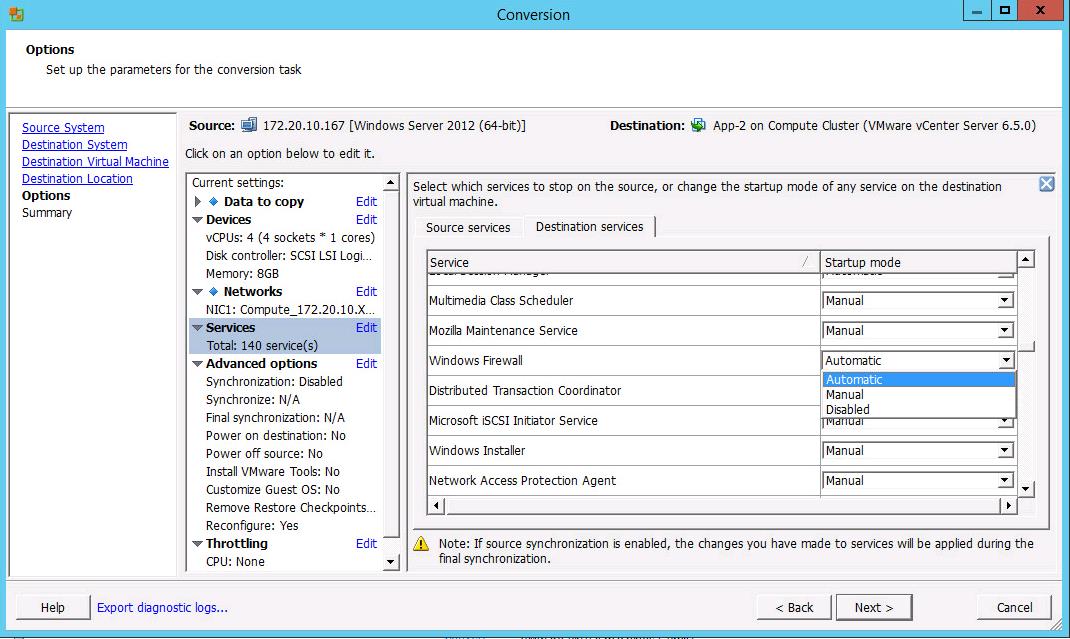Select the Windows Firewall service row
The width and height of the screenshot is (1070, 639).
(x=624, y=360)
